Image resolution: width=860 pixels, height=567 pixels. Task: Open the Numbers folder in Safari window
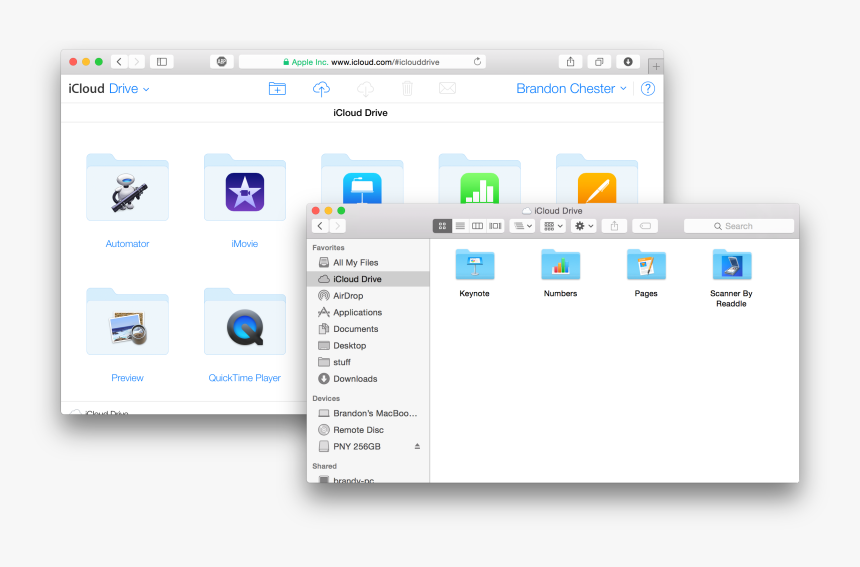(479, 179)
